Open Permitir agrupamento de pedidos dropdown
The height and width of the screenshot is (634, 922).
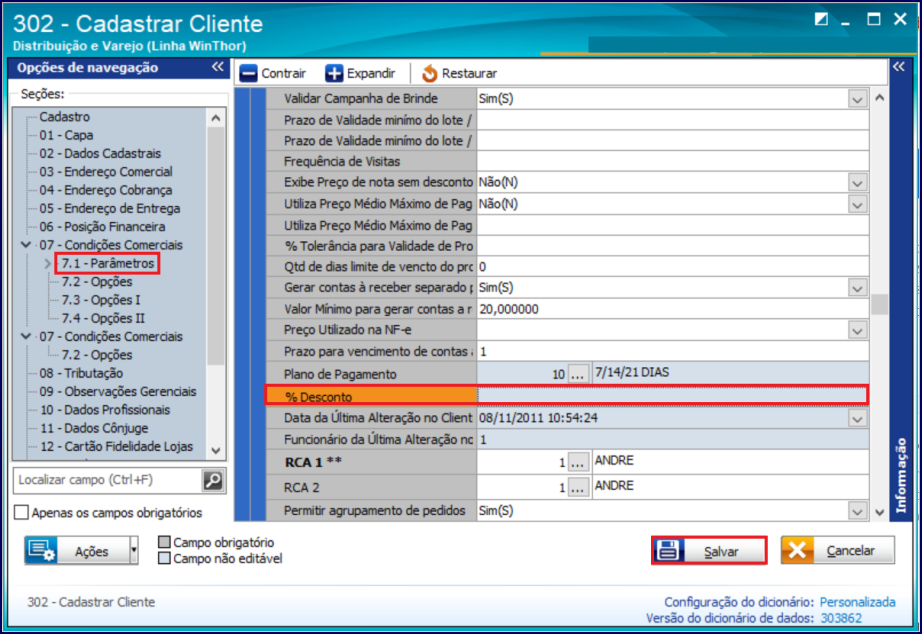tap(857, 510)
